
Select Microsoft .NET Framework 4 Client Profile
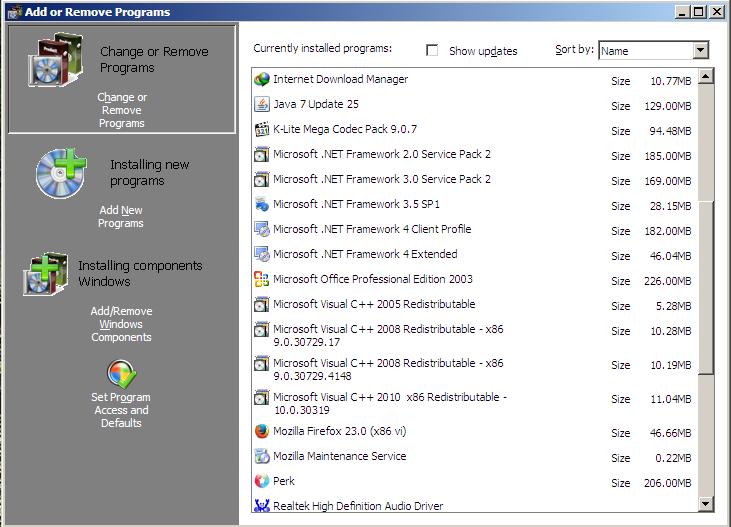tap(475, 229)
